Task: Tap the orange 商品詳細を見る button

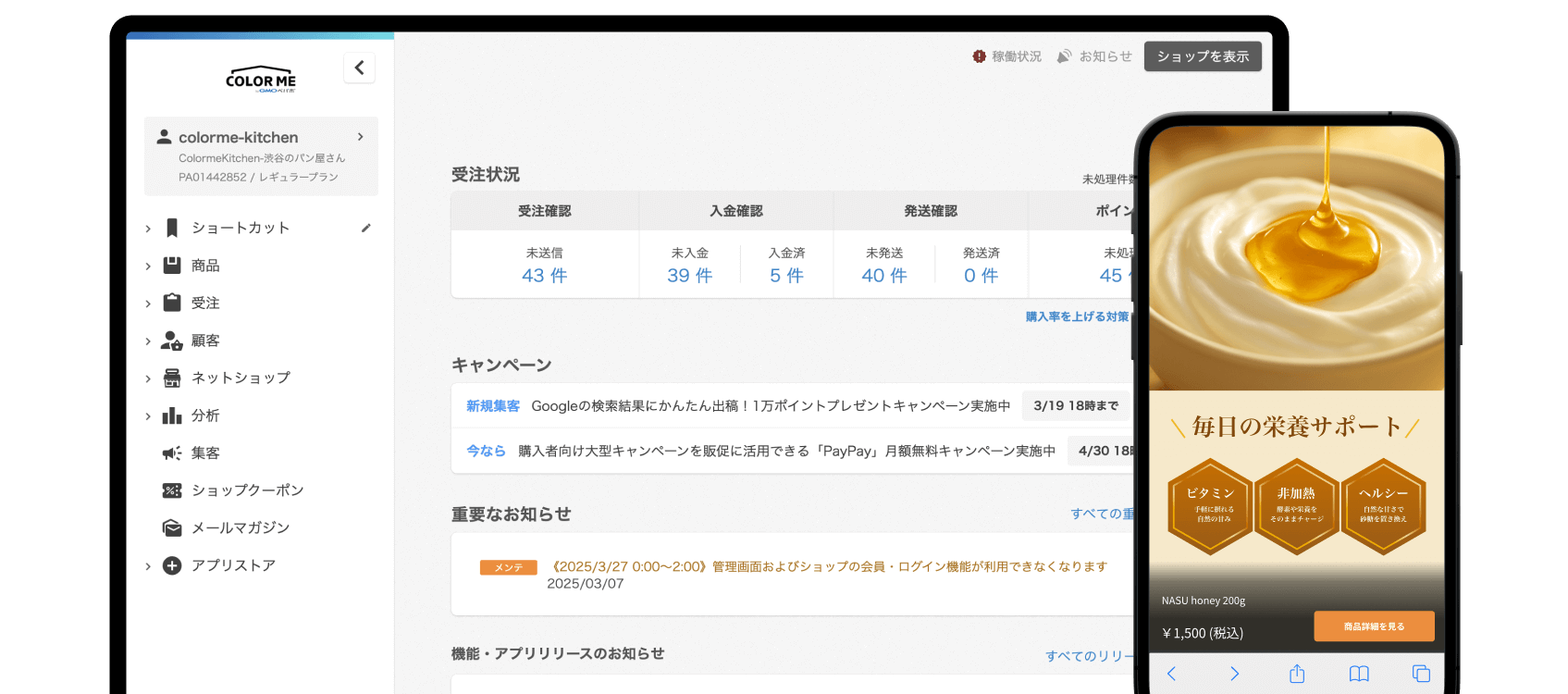Action: pos(1374,626)
